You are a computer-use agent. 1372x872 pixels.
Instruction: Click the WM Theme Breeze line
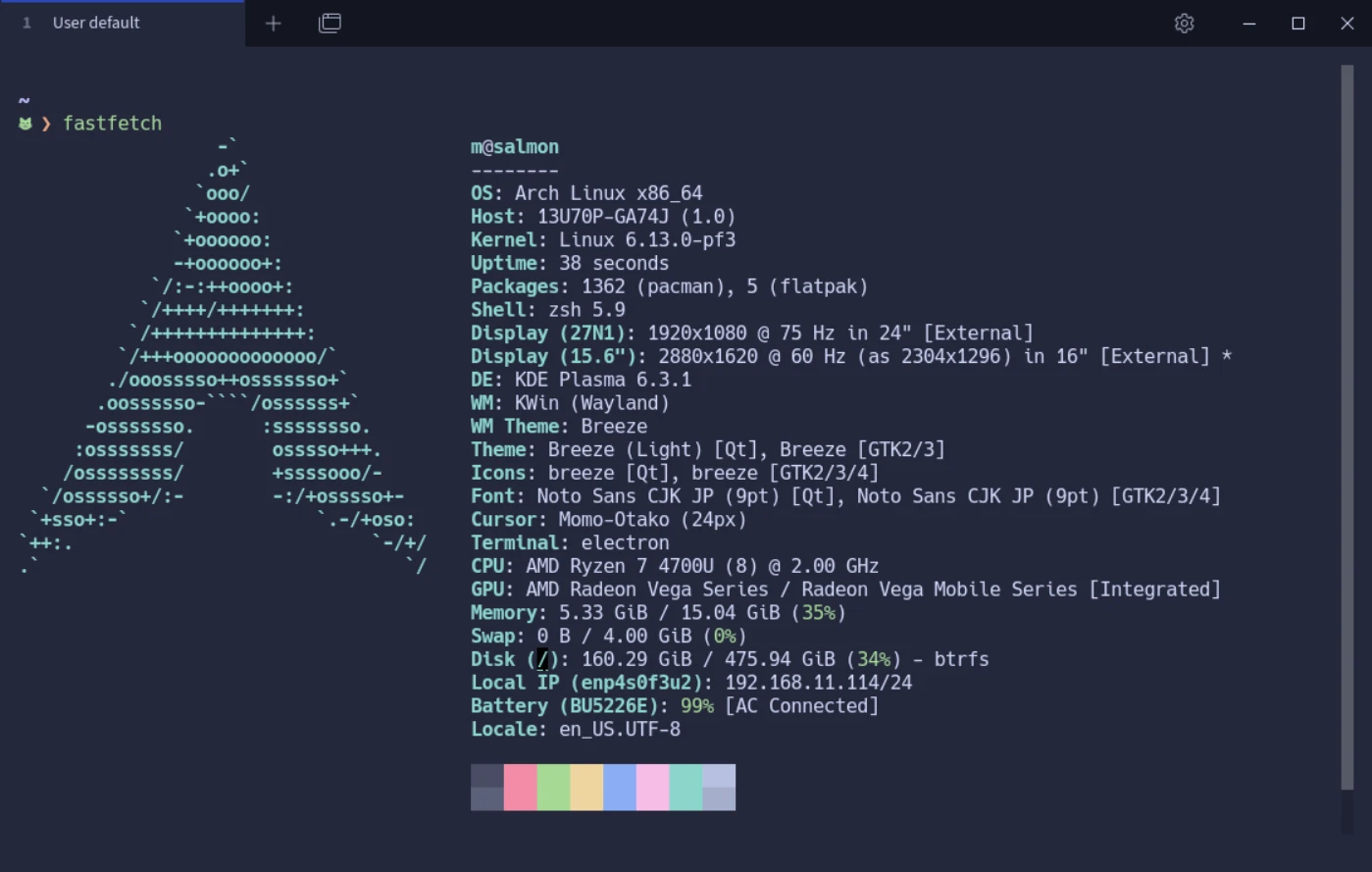point(559,427)
